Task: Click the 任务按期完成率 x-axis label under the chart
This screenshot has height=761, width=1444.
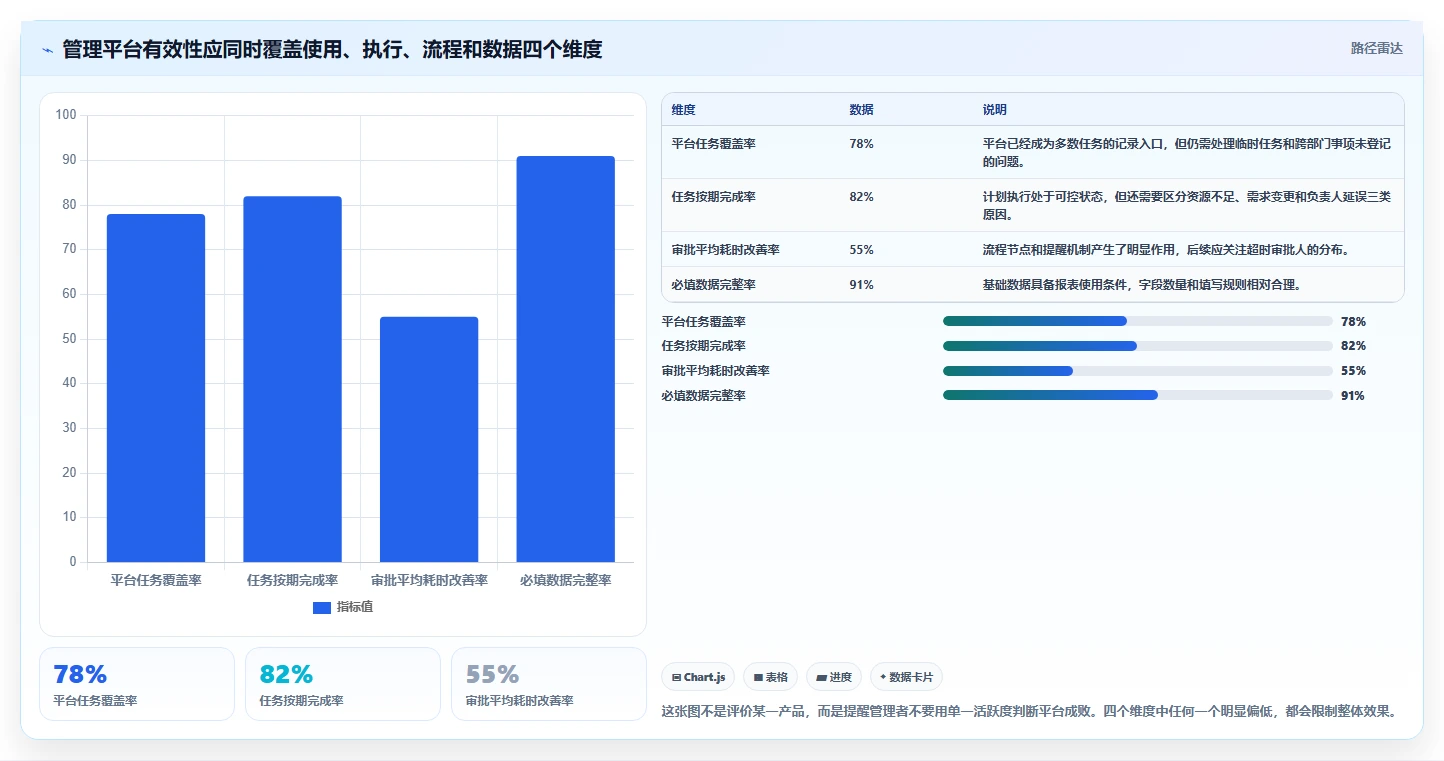Action: click(x=292, y=580)
